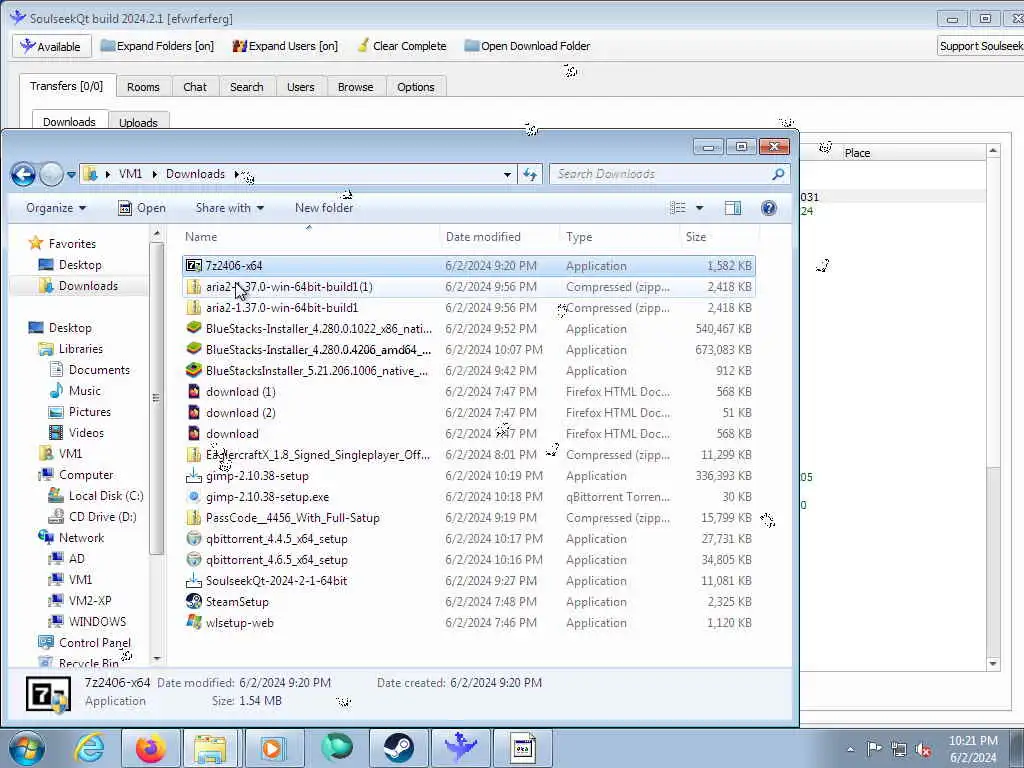Click the Explorer Forward arrow button
The width and height of the screenshot is (1024, 768).
pyautogui.click(x=51, y=174)
